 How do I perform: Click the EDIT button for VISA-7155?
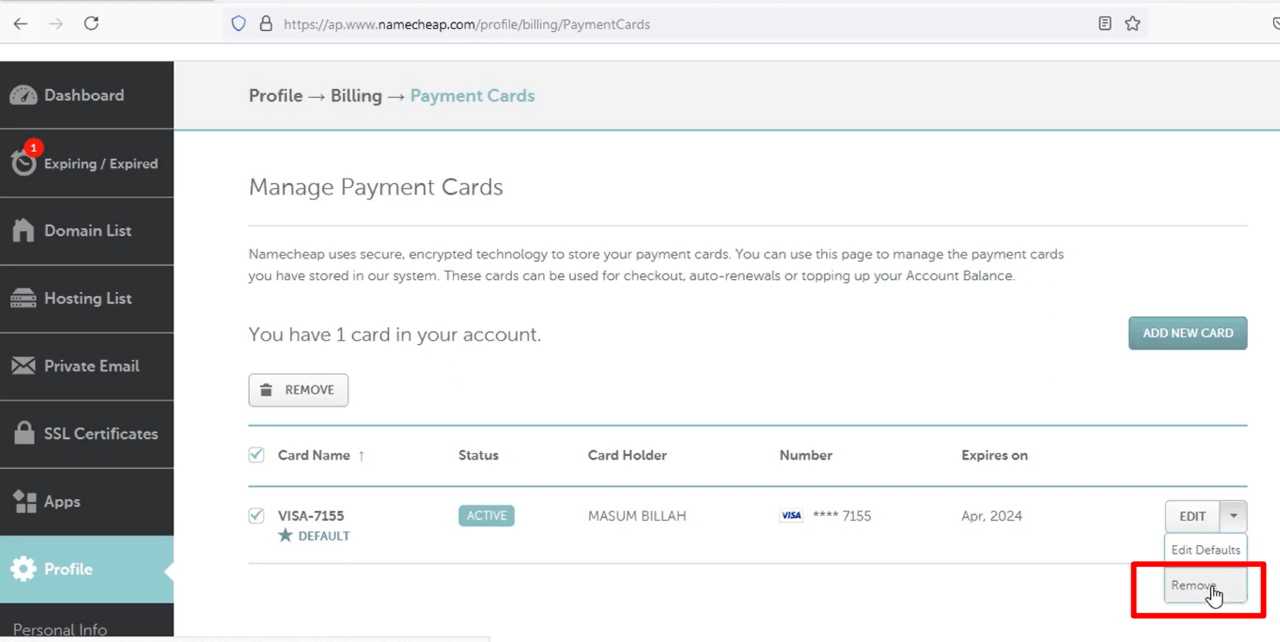click(1192, 516)
